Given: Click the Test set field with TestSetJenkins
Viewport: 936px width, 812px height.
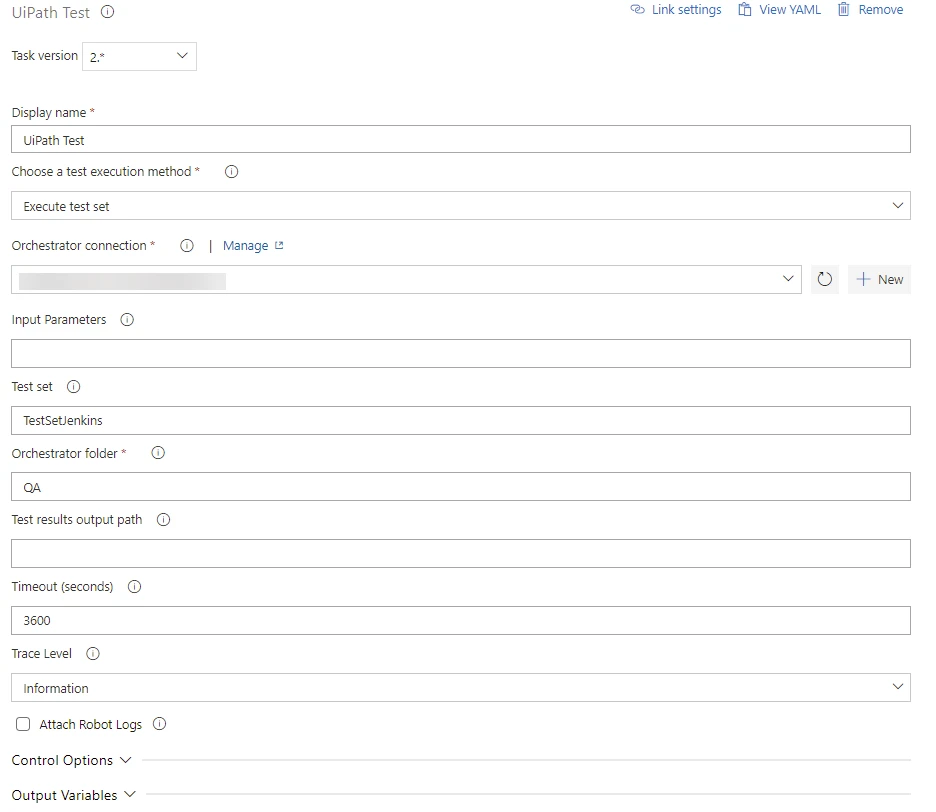Looking at the screenshot, I should [x=461, y=420].
